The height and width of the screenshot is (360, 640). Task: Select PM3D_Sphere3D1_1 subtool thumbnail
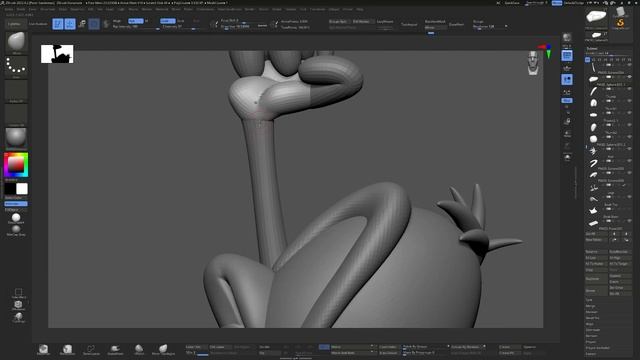click(x=593, y=79)
